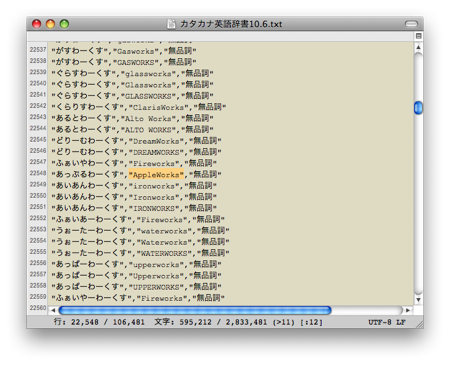Click lowercase "glassworks" on line 22539
This screenshot has width=450, height=365.
click(x=148, y=74)
